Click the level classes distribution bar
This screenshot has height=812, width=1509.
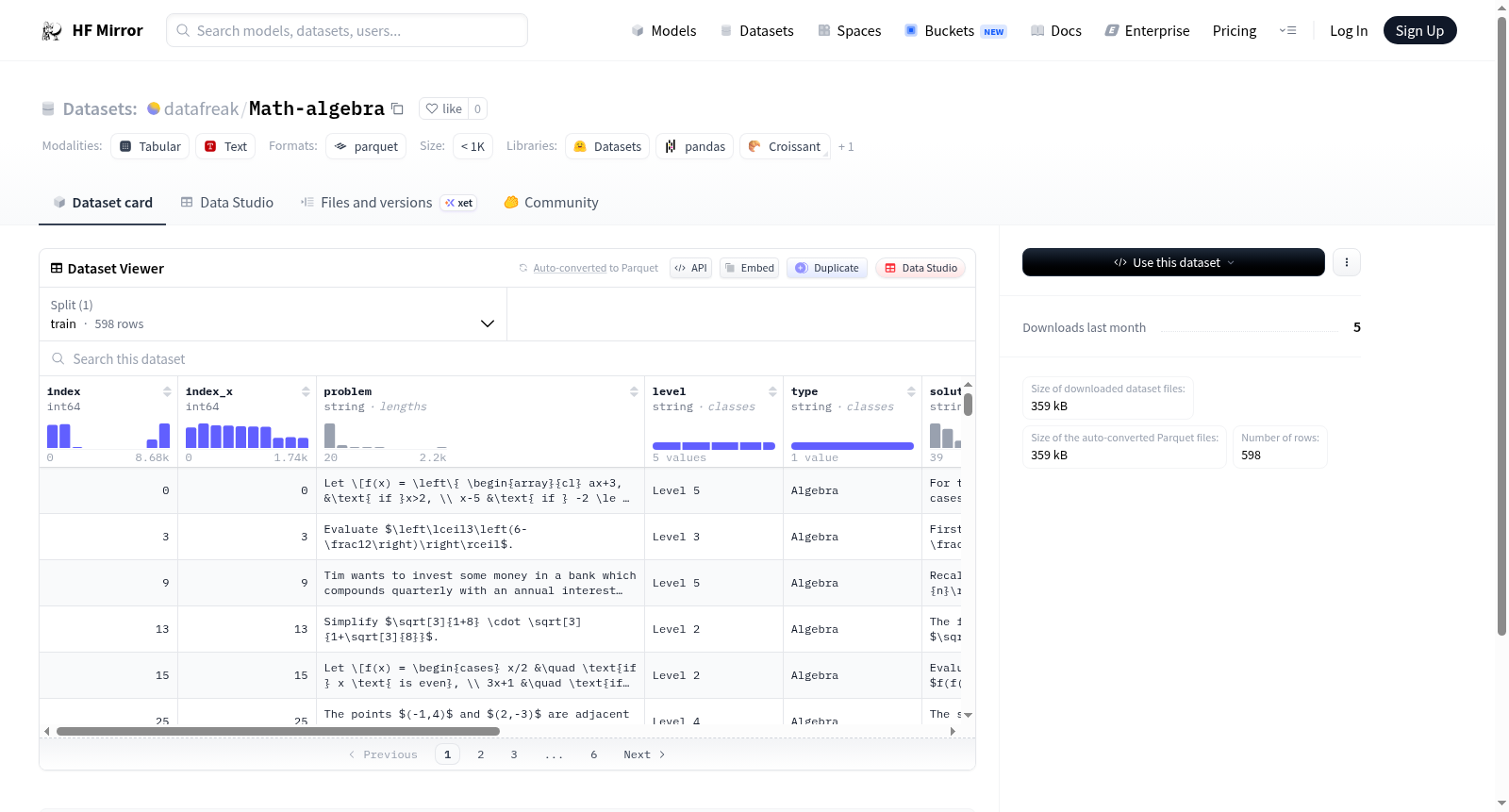[x=714, y=446]
